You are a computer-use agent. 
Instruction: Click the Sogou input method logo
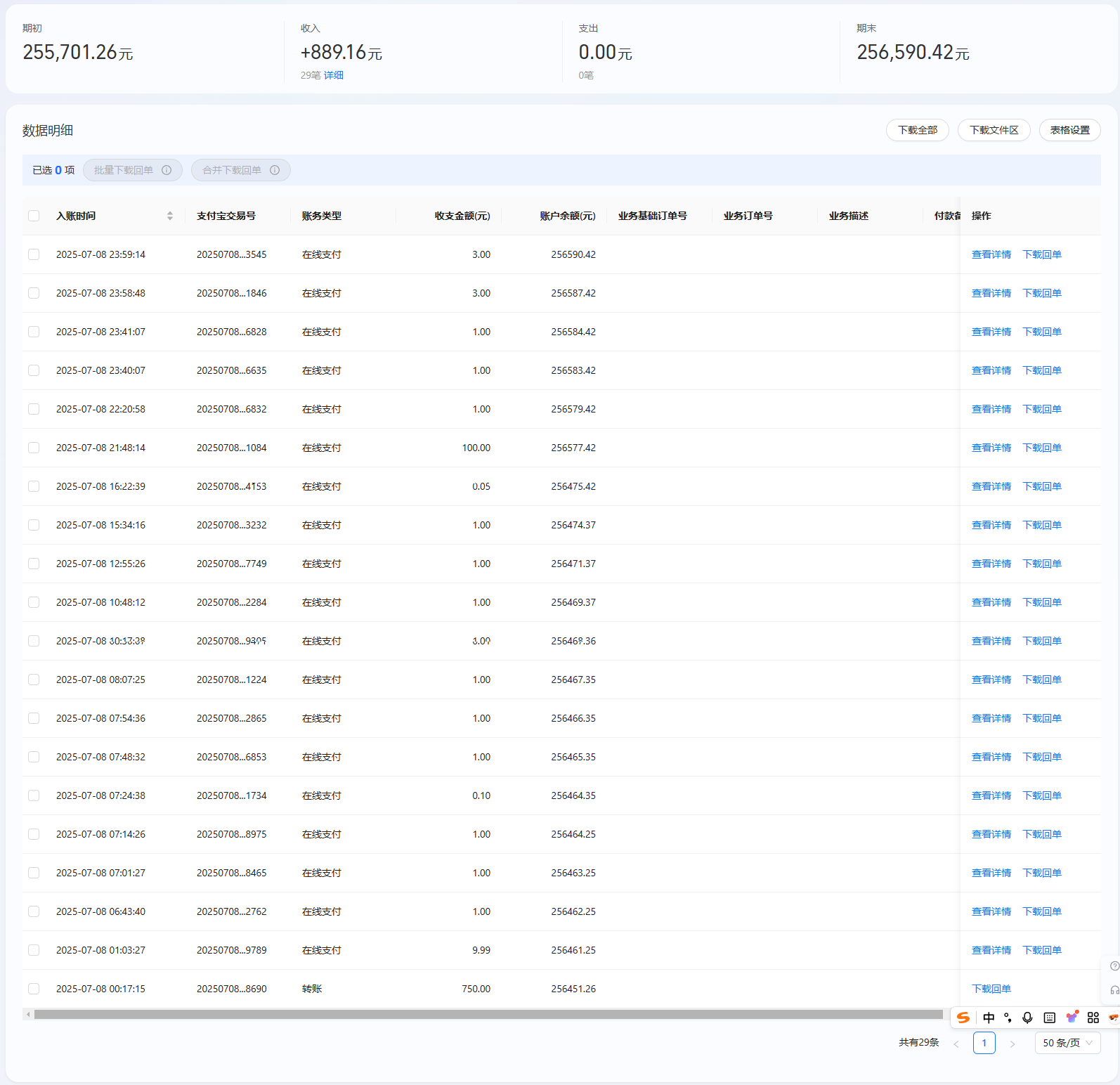pyautogui.click(x=963, y=1018)
